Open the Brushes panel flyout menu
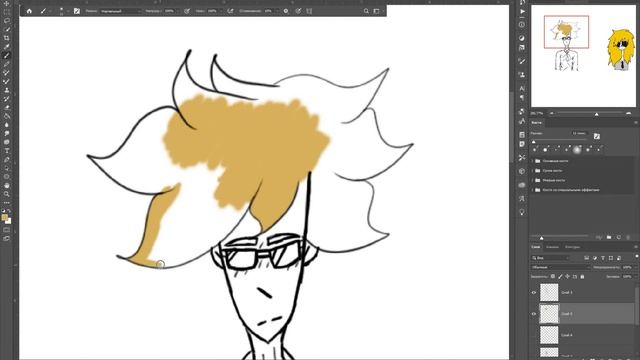 (636, 122)
